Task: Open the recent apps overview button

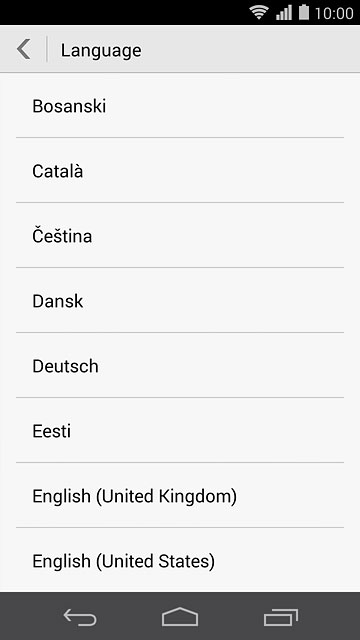Action: coord(280,617)
